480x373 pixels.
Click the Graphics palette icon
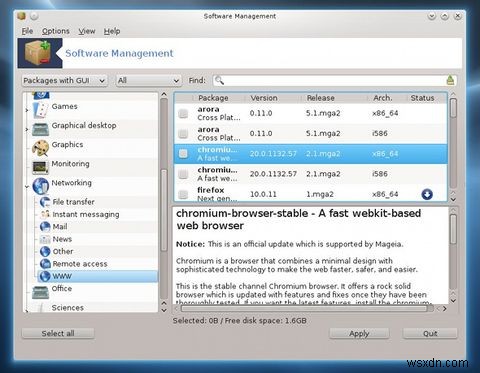(x=40, y=148)
